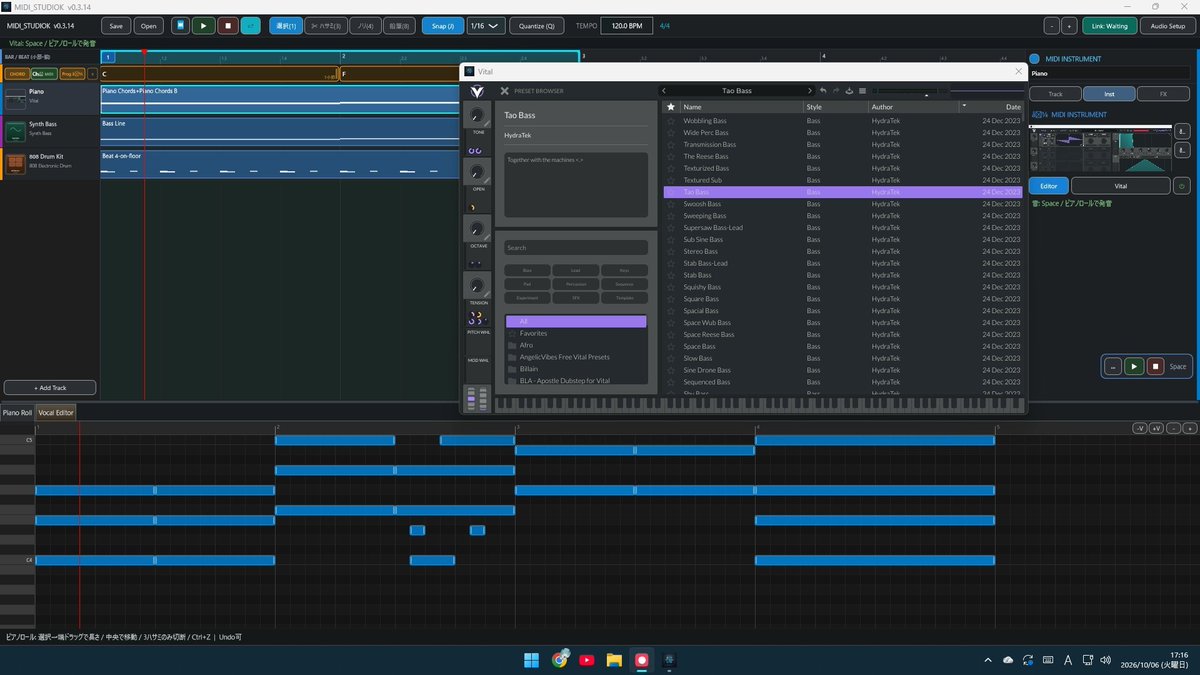Click the Vital logo icon
The width and height of the screenshot is (1200, 675).
pyautogui.click(x=476, y=91)
